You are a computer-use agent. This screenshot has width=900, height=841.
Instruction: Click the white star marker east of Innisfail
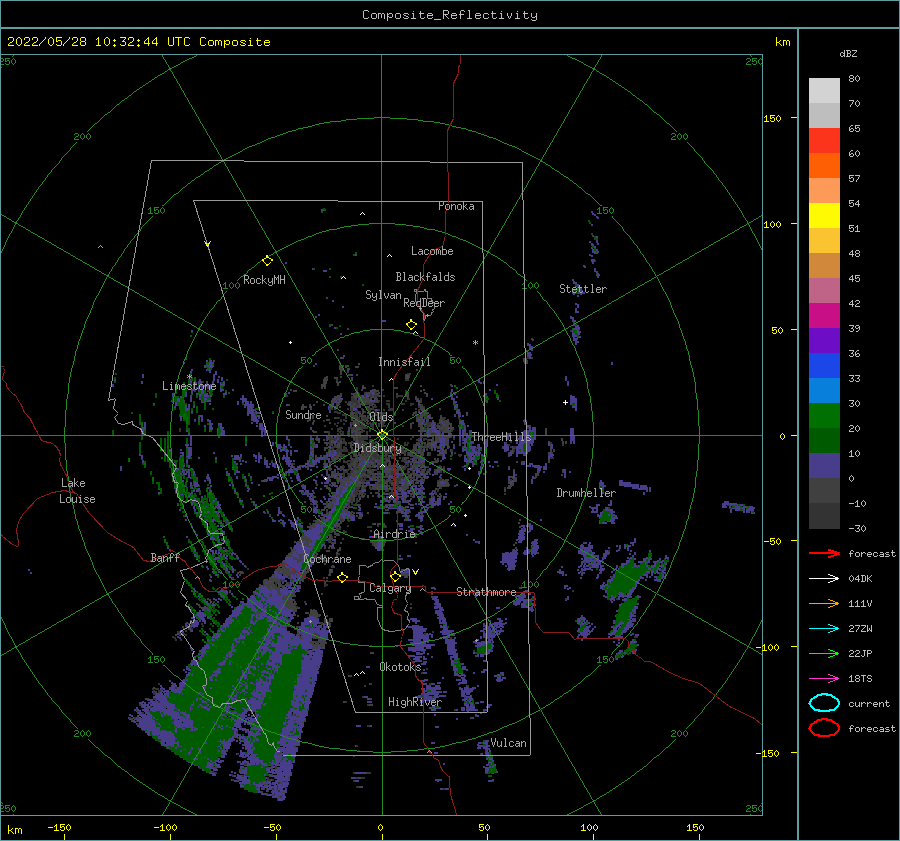click(x=475, y=343)
